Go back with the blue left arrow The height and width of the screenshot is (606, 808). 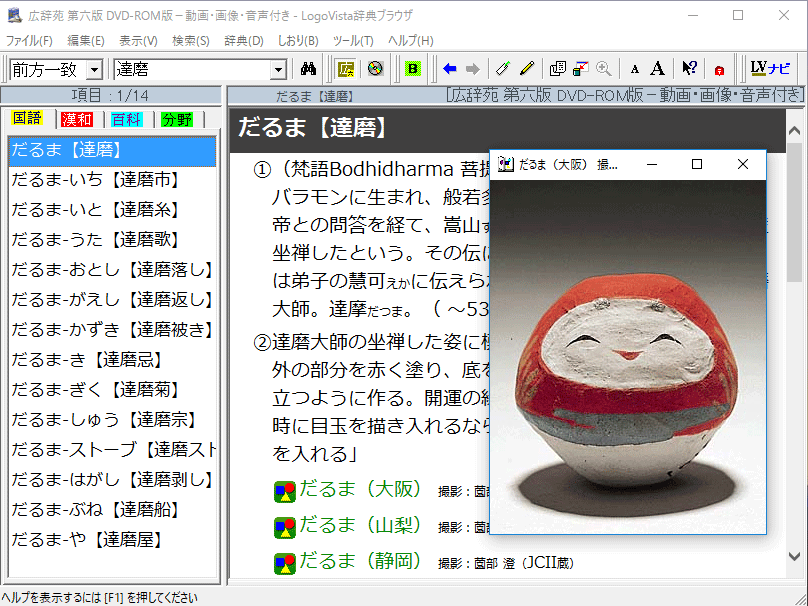[x=449, y=69]
